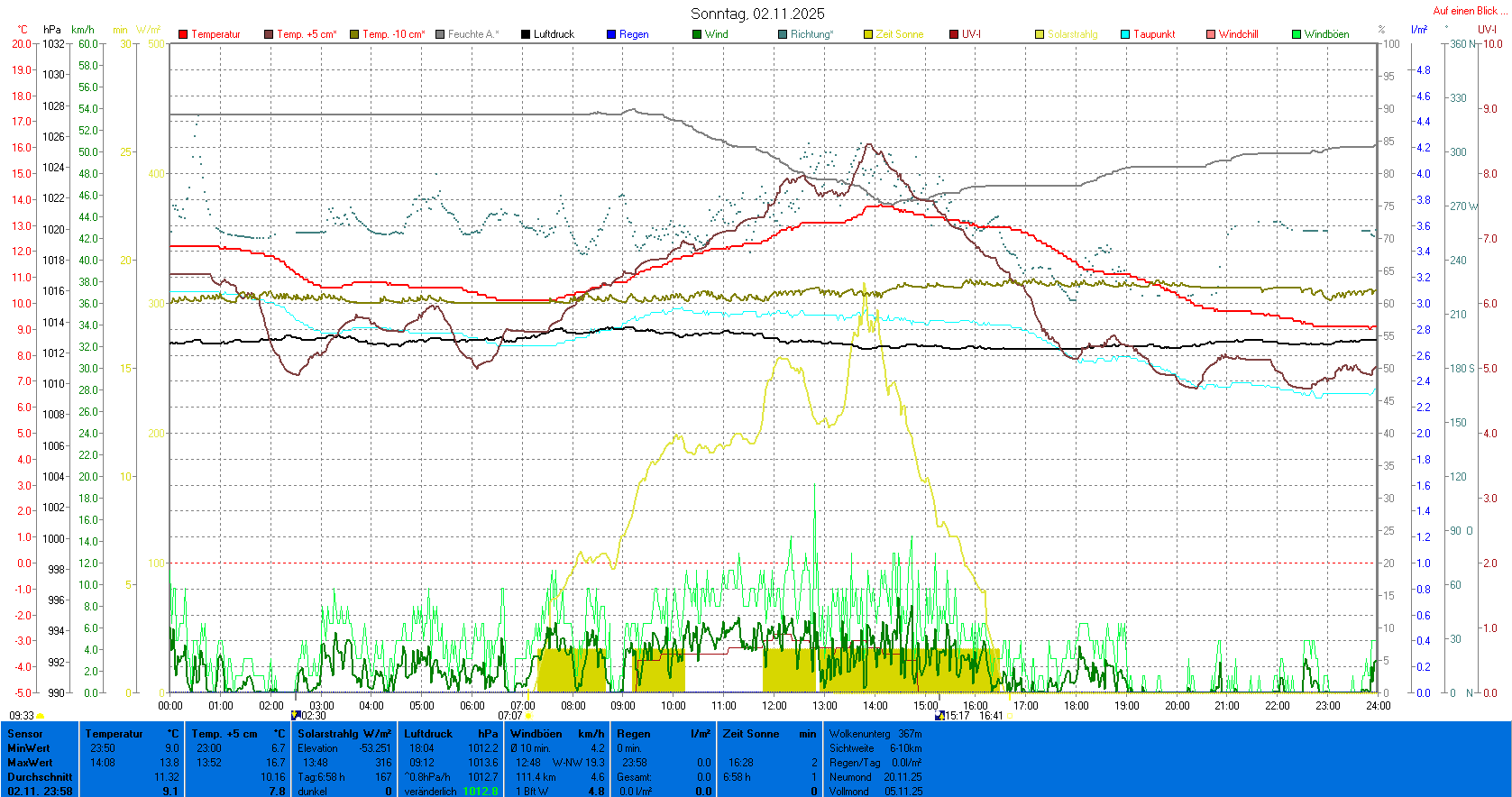
Task: Click the blue Regen legend icon
Action: pos(611,34)
